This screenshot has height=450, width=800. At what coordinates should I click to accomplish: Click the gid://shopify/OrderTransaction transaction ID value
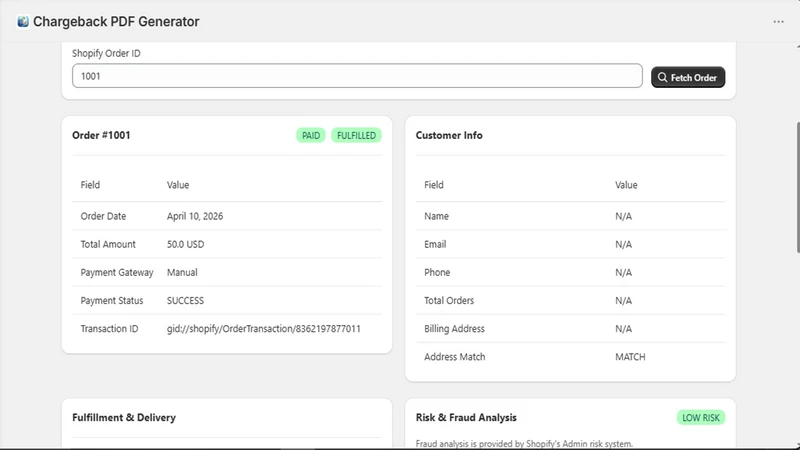click(x=263, y=329)
